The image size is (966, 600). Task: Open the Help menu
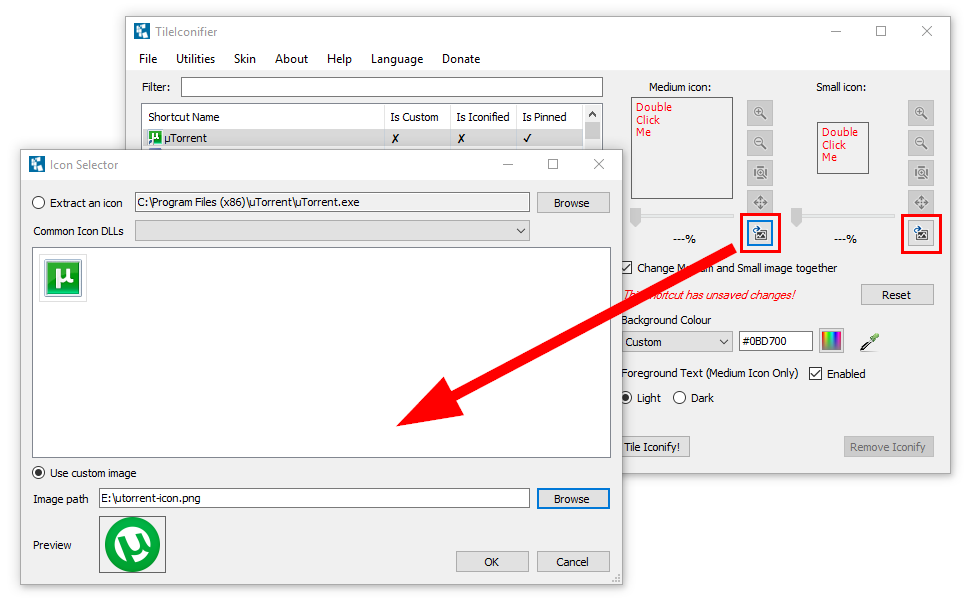coord(339,59)
